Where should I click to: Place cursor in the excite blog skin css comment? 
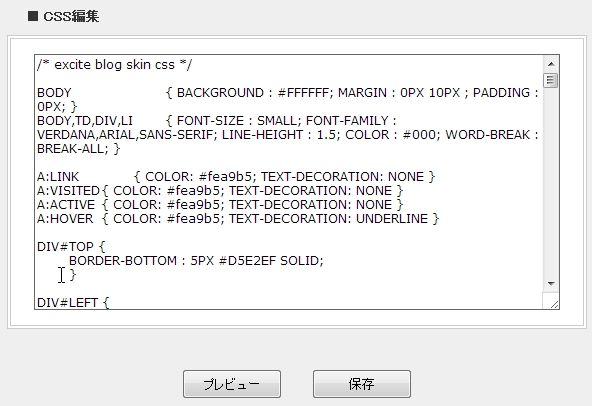[x=114, y=65]
